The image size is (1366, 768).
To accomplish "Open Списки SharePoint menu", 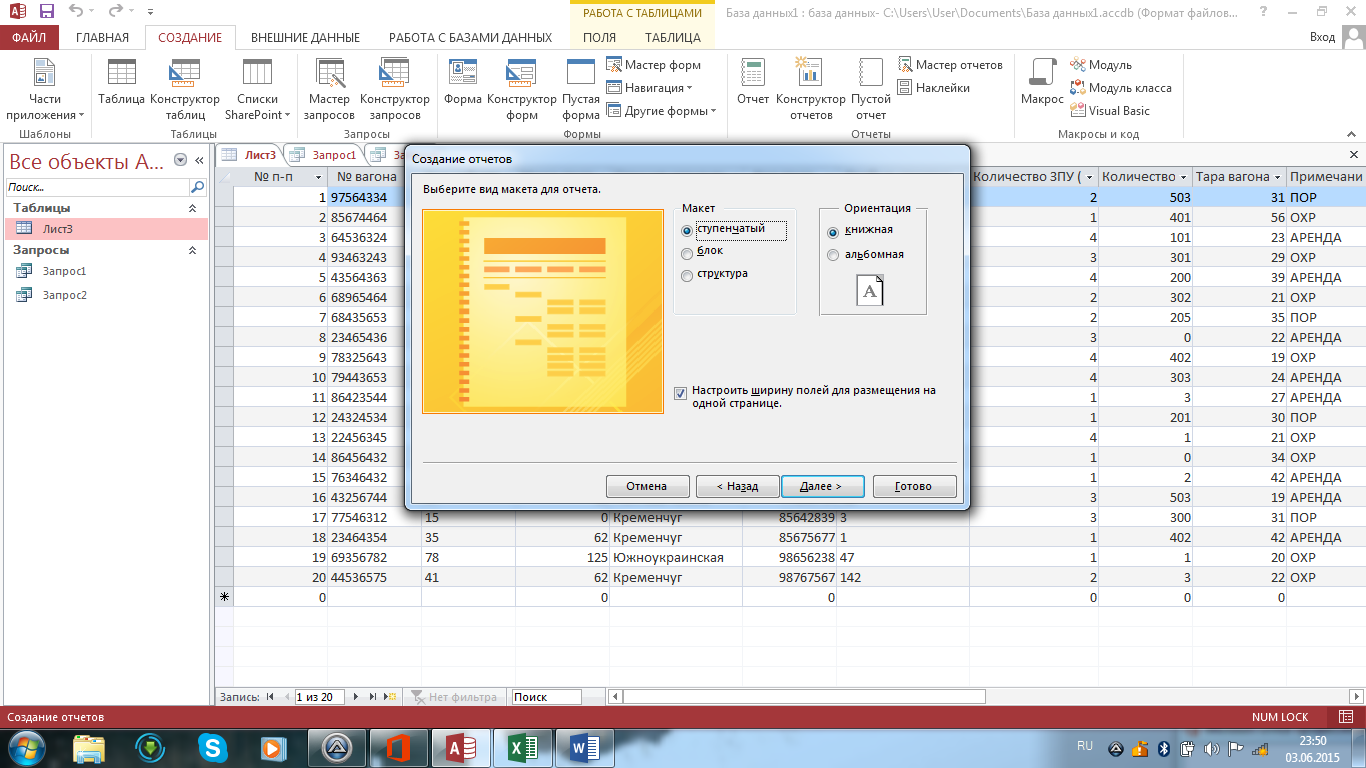I will coord(257,89).
